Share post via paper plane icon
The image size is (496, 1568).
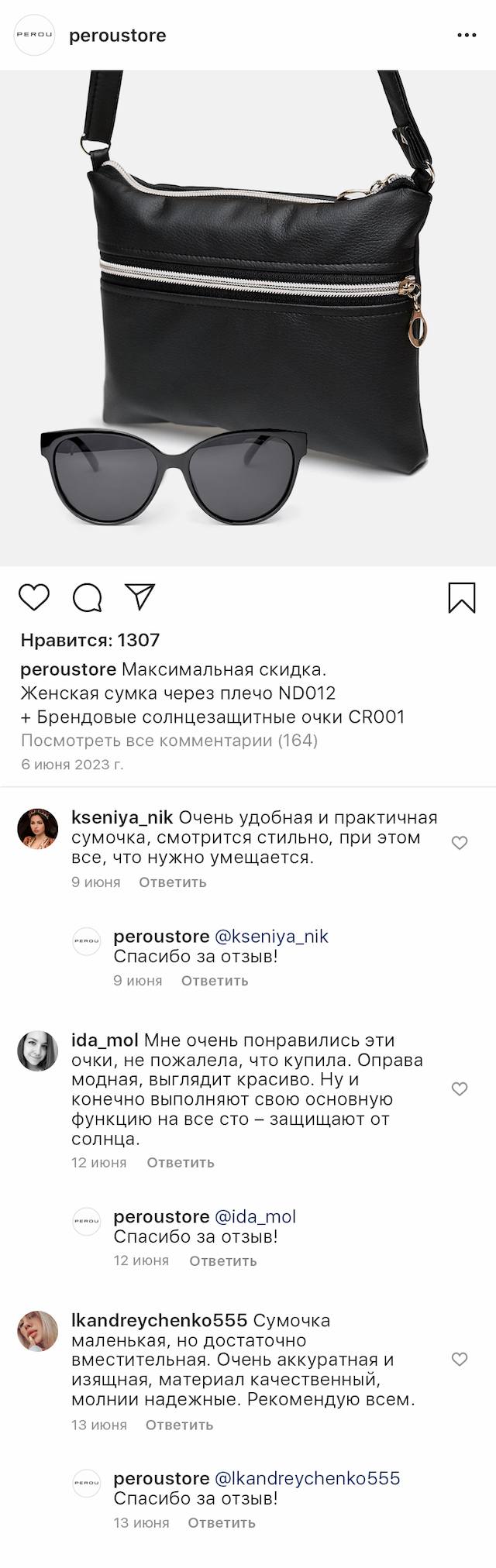[140, 597]
